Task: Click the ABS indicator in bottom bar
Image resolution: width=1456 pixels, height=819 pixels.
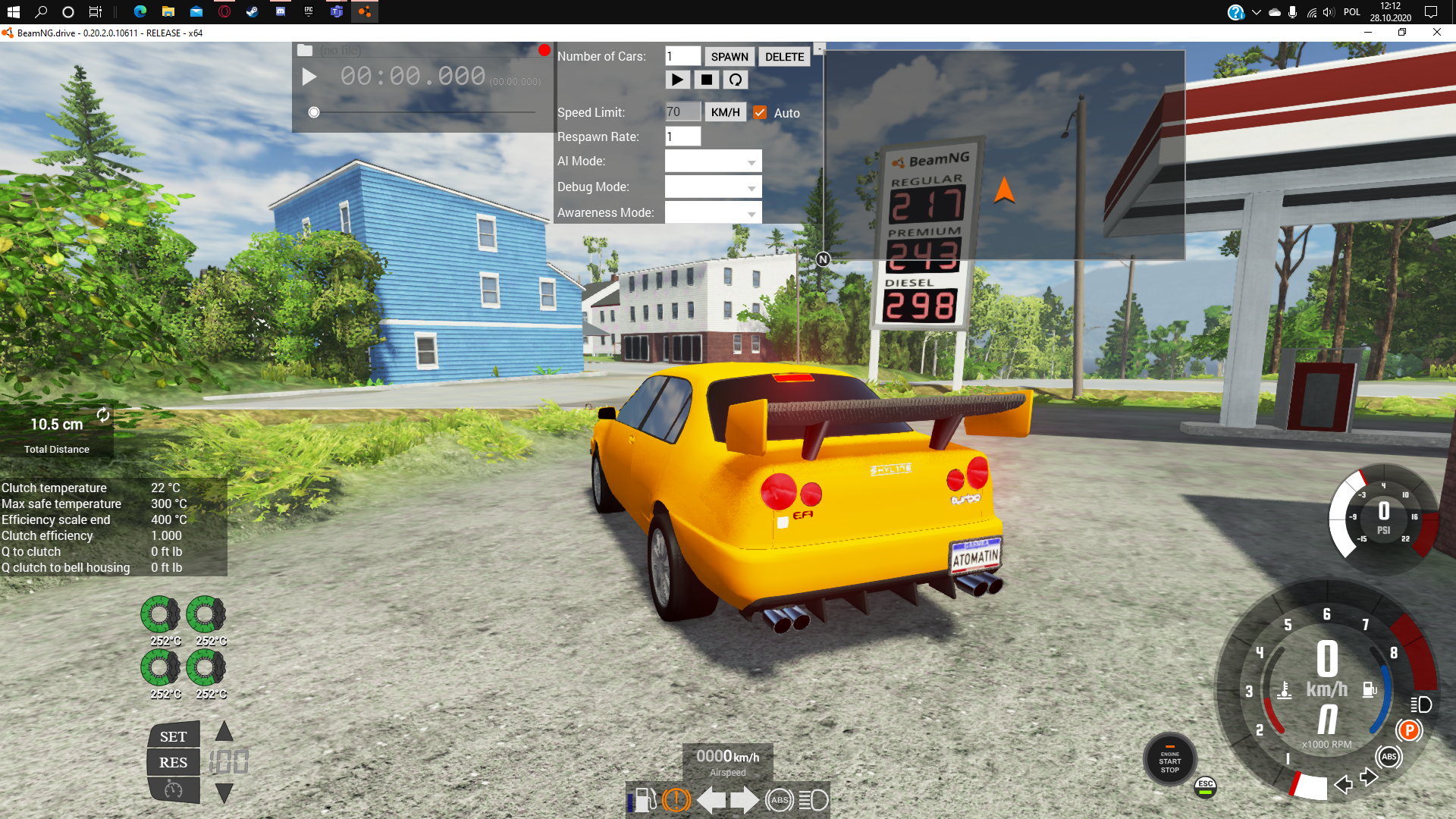Action: point(780,799)
